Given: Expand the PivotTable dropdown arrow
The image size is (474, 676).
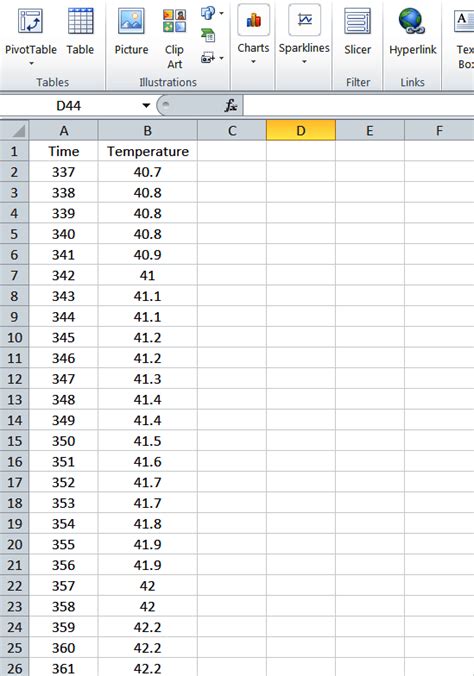Looking at the screenshot, I should [31, 63].
